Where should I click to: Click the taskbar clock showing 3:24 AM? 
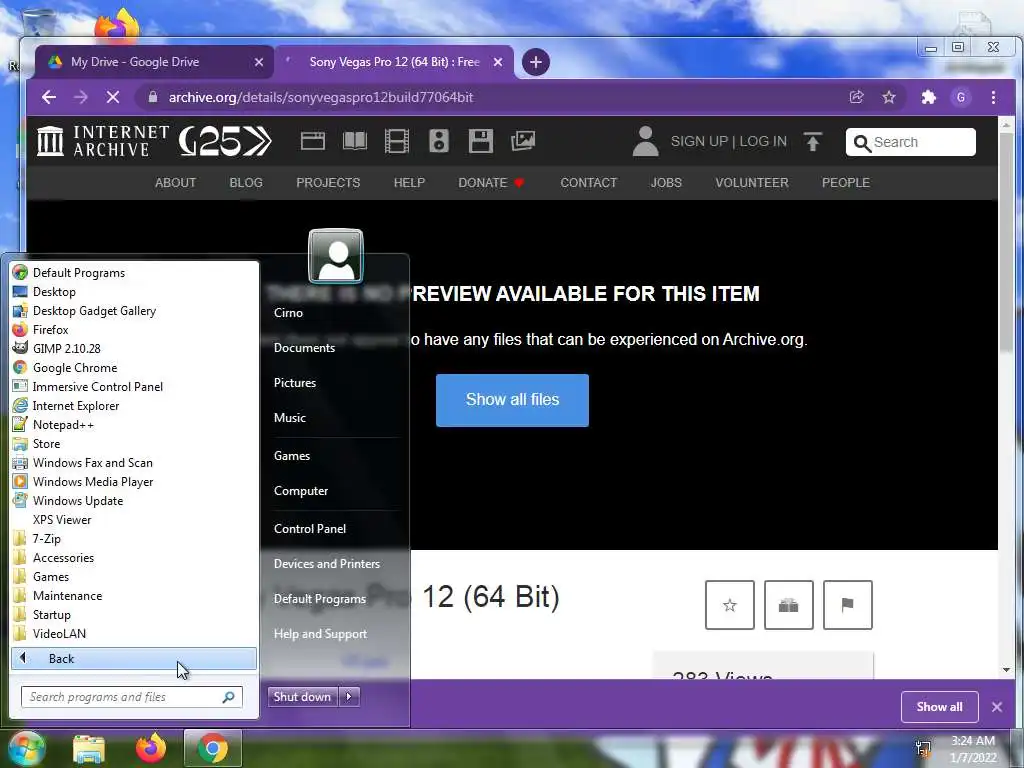972,749
